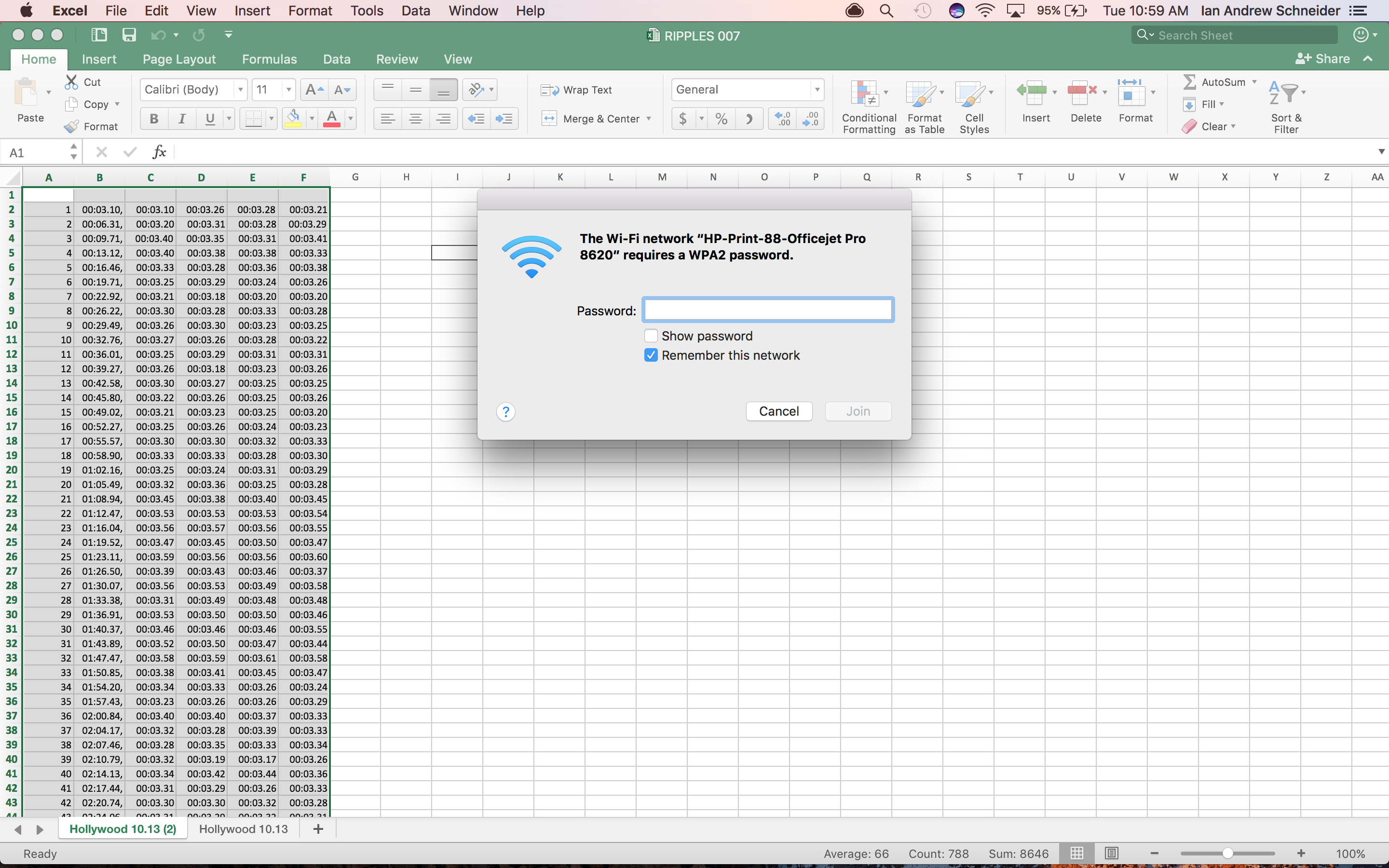Uncheck Remember this network
This screenshot has width=1389, height=868.
click(650, 355)
